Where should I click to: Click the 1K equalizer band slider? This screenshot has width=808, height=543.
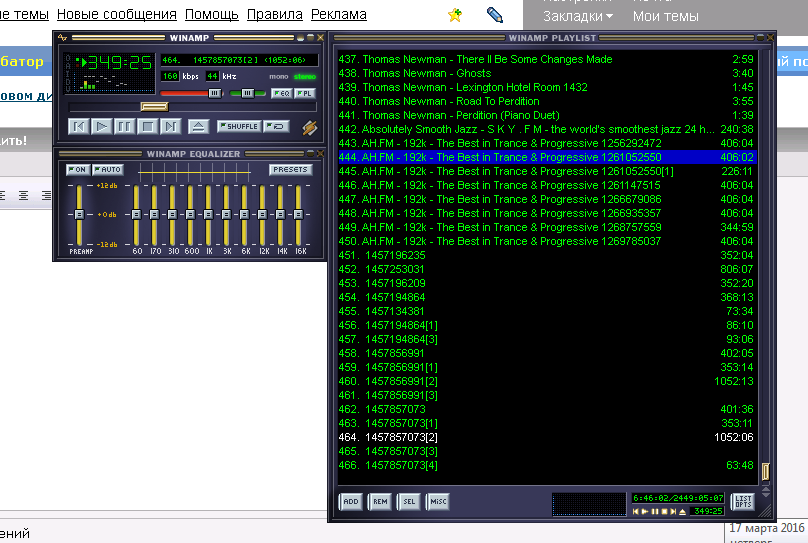(209, 215)
